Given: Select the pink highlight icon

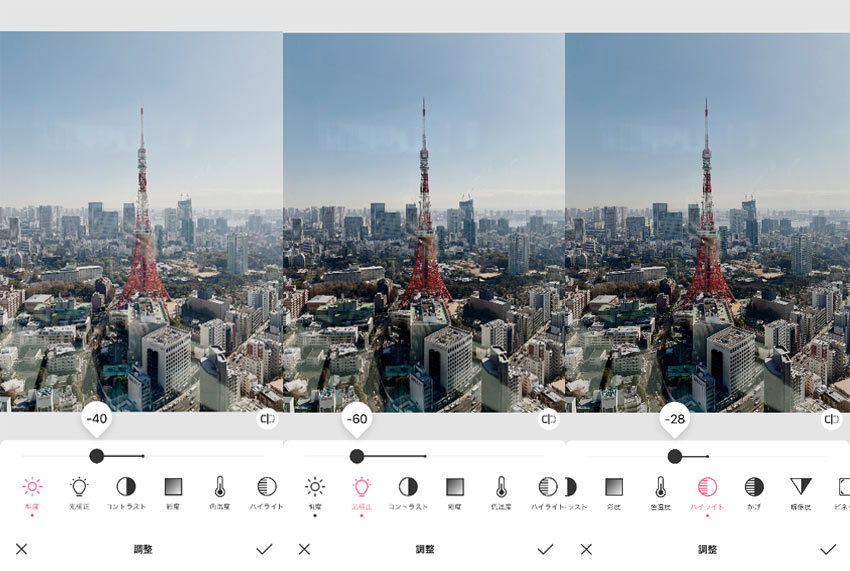Looking at the screenshot, I should point(707,487).
